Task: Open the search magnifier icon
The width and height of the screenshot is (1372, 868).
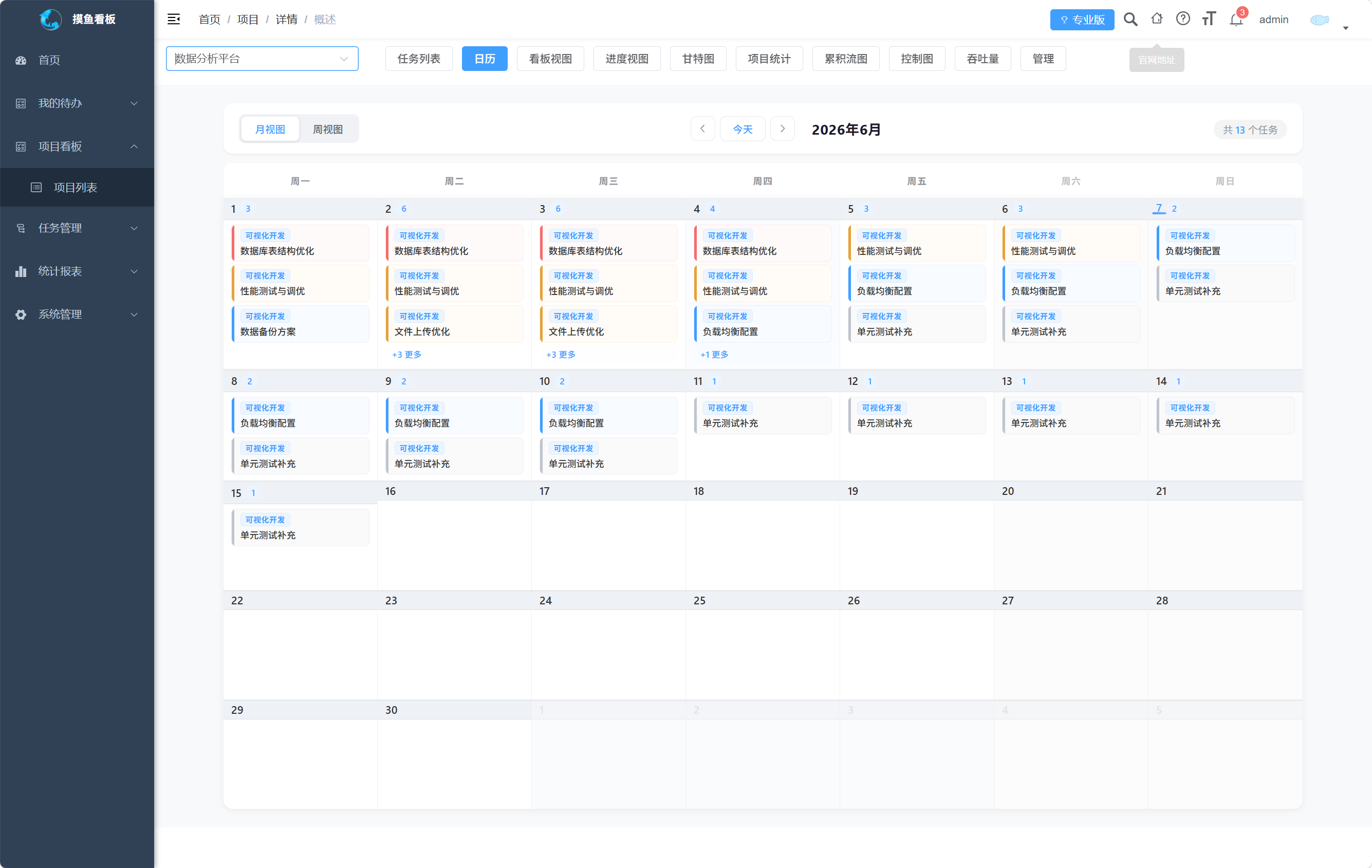Action: coord(1130,20)
